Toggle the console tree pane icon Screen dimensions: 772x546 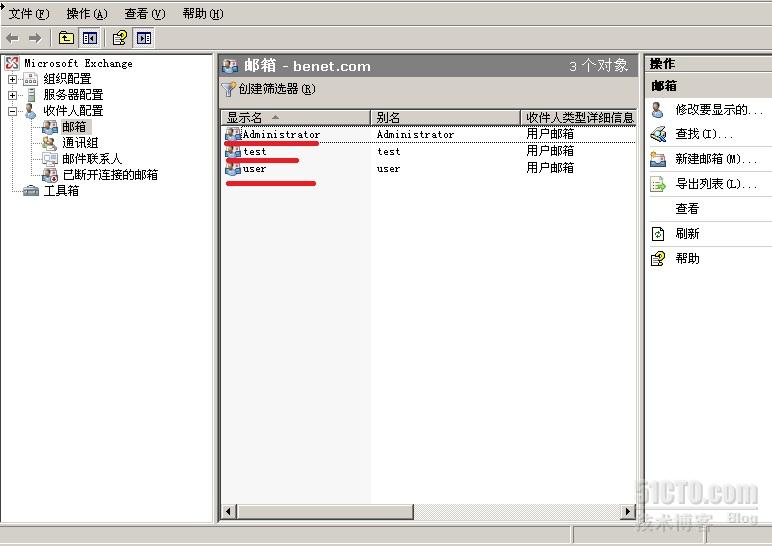coord(90,38)
